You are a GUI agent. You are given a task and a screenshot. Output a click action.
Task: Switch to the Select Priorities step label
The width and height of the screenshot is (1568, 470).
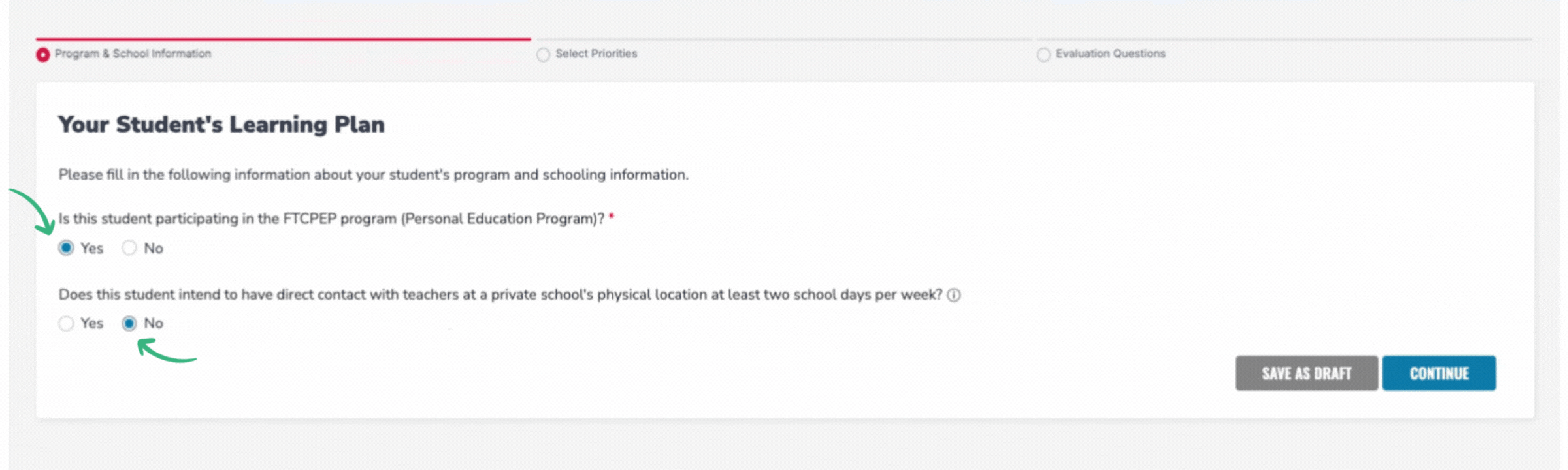click(x=596, y=54)
